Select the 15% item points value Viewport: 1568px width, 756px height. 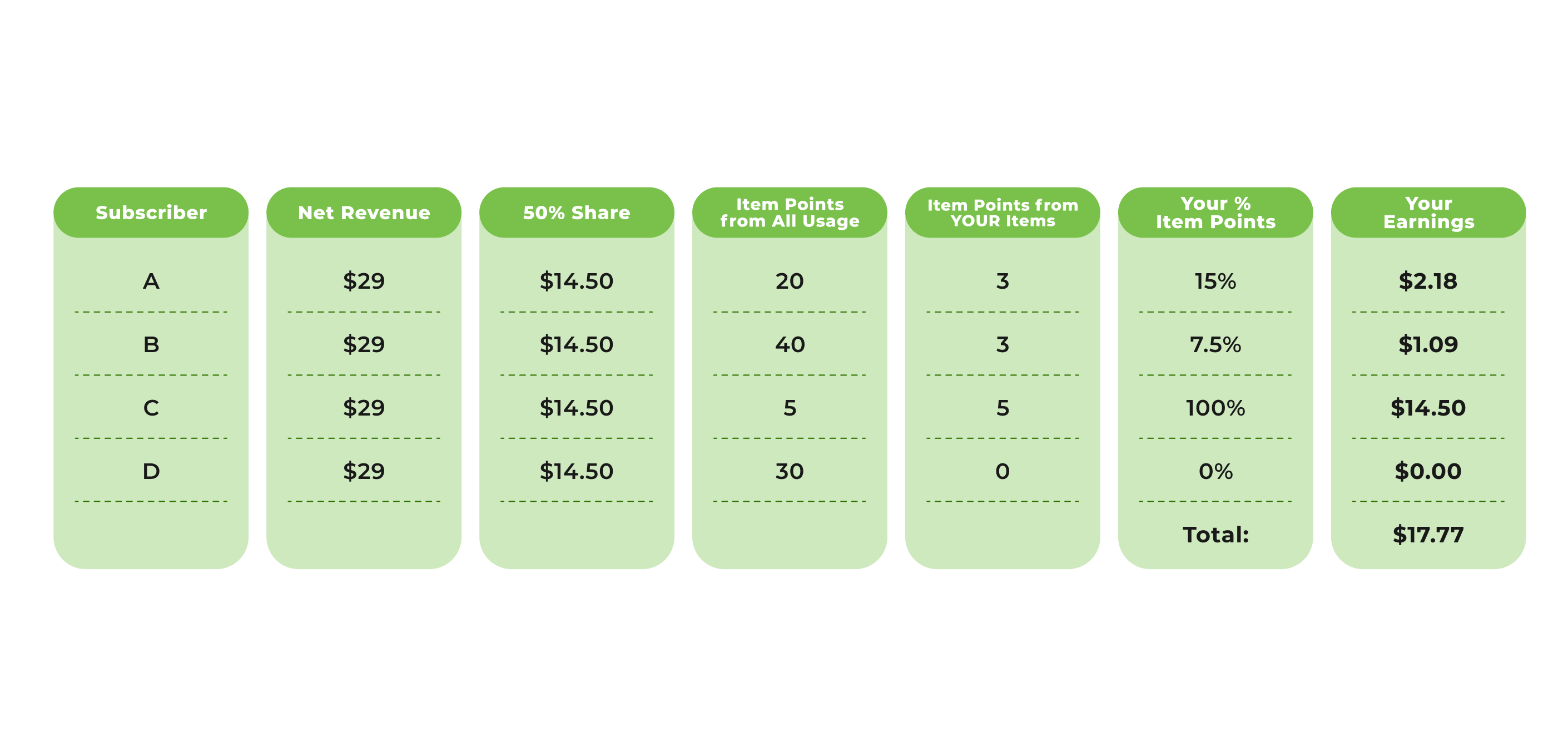(x=1215, y=281)
